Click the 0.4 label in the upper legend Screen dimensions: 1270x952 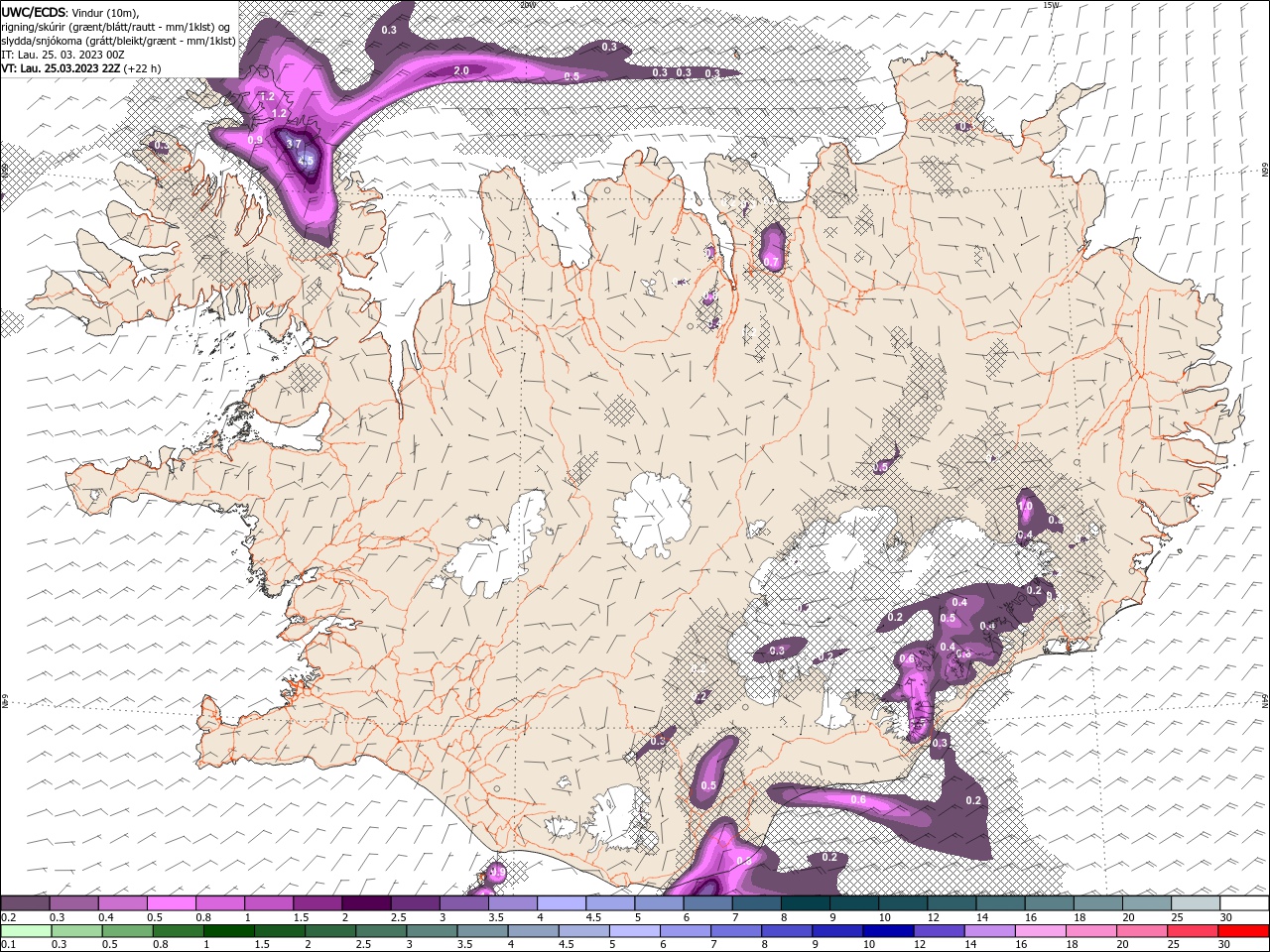[x=105, y=917]
